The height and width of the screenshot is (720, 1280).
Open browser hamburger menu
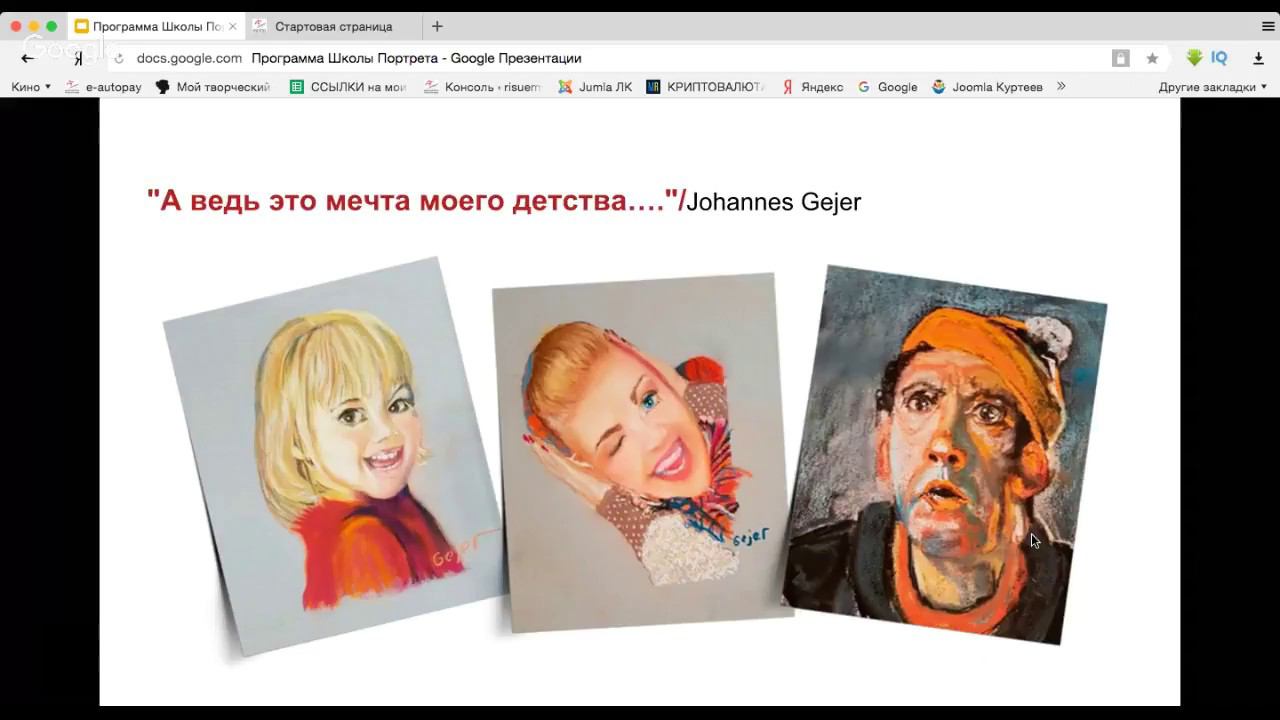1268,26
